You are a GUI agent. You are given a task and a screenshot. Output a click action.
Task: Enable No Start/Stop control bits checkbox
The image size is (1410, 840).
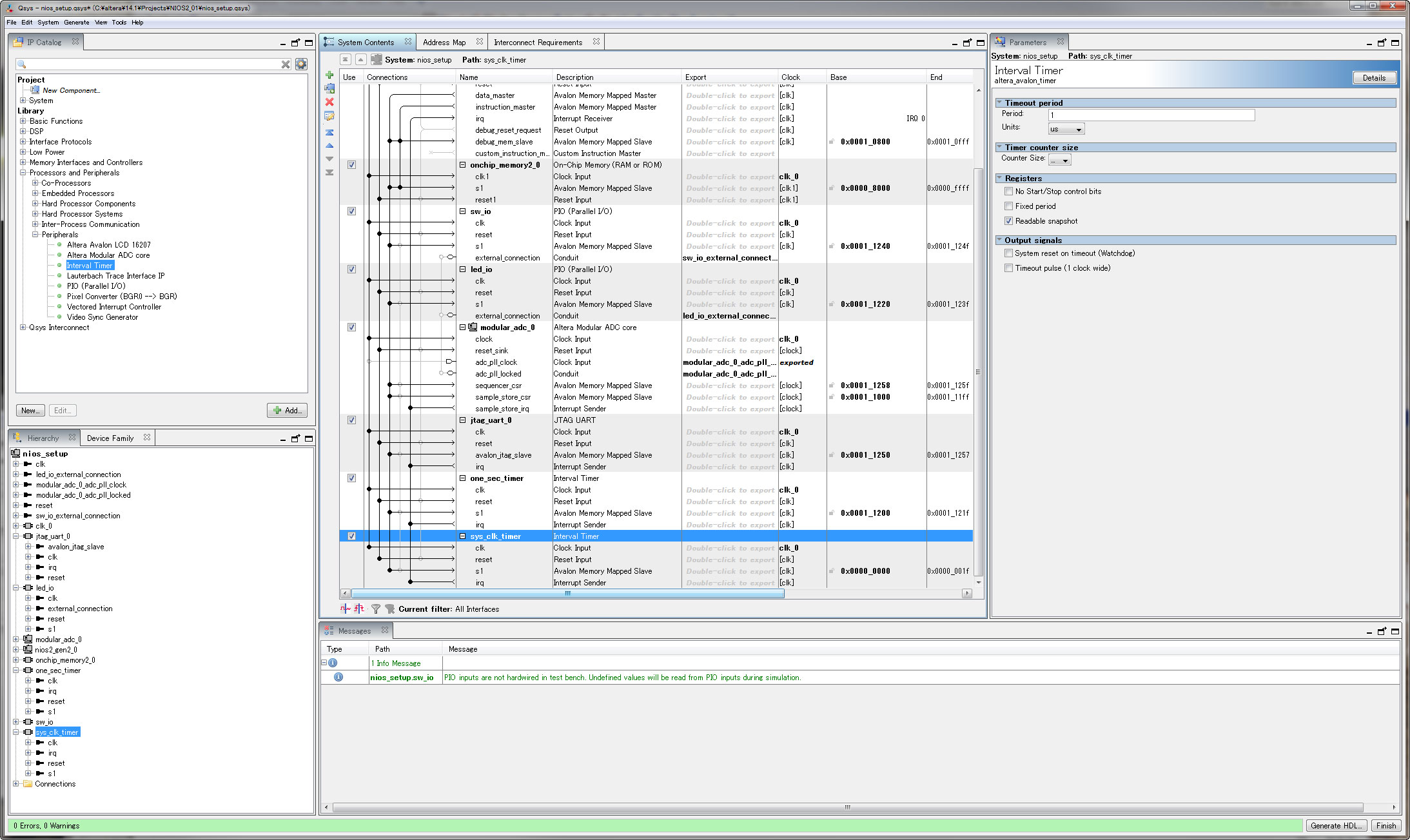1008,191
